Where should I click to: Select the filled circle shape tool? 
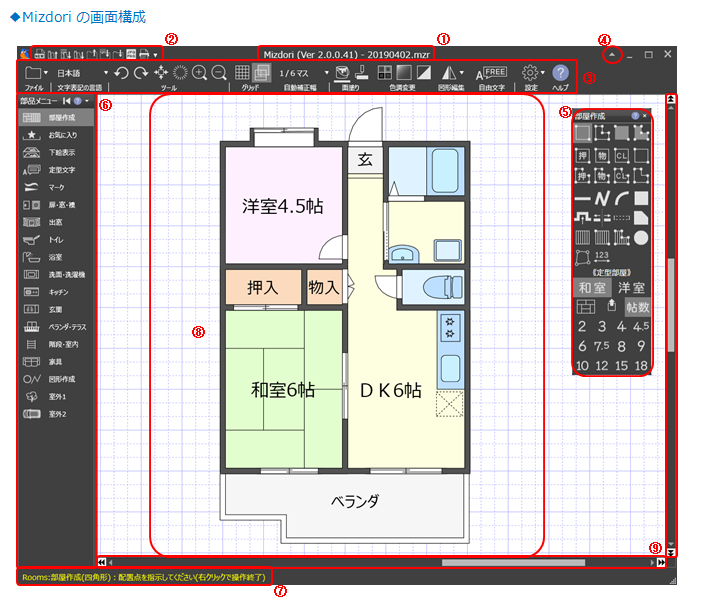tap(641, 238)
